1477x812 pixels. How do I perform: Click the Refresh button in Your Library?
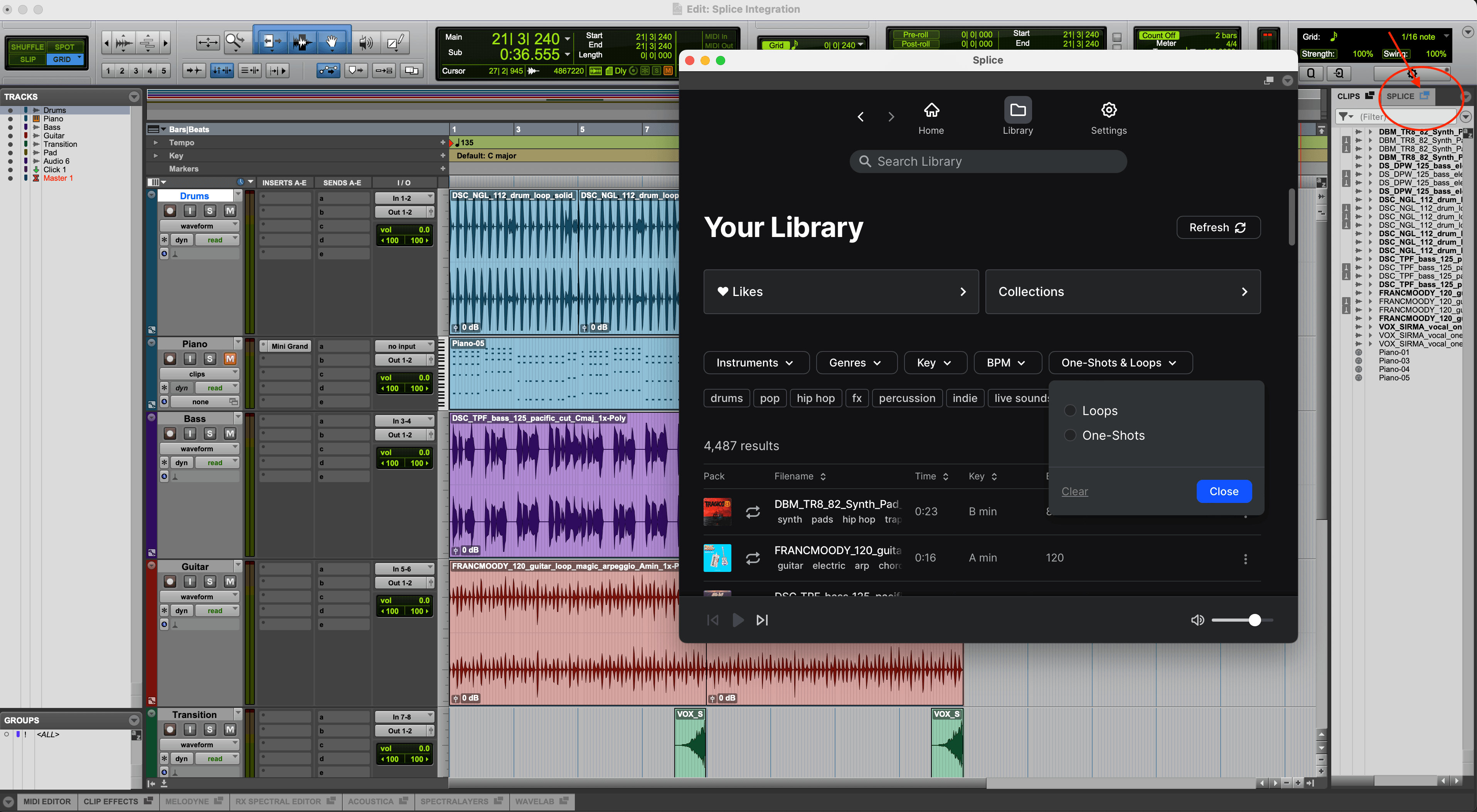point(1218,227)
